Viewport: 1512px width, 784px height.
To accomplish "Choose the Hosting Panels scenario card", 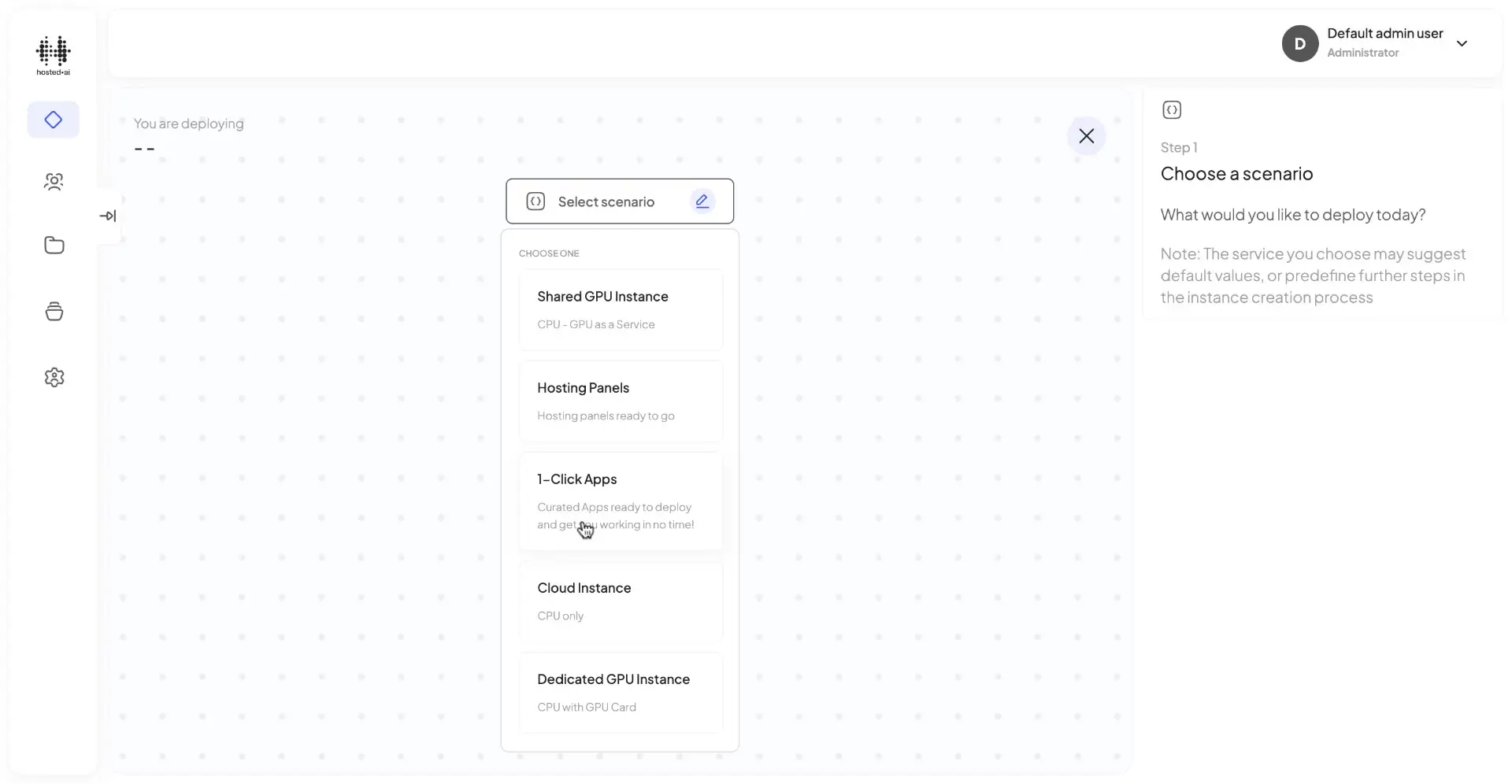I will (620, 400).
